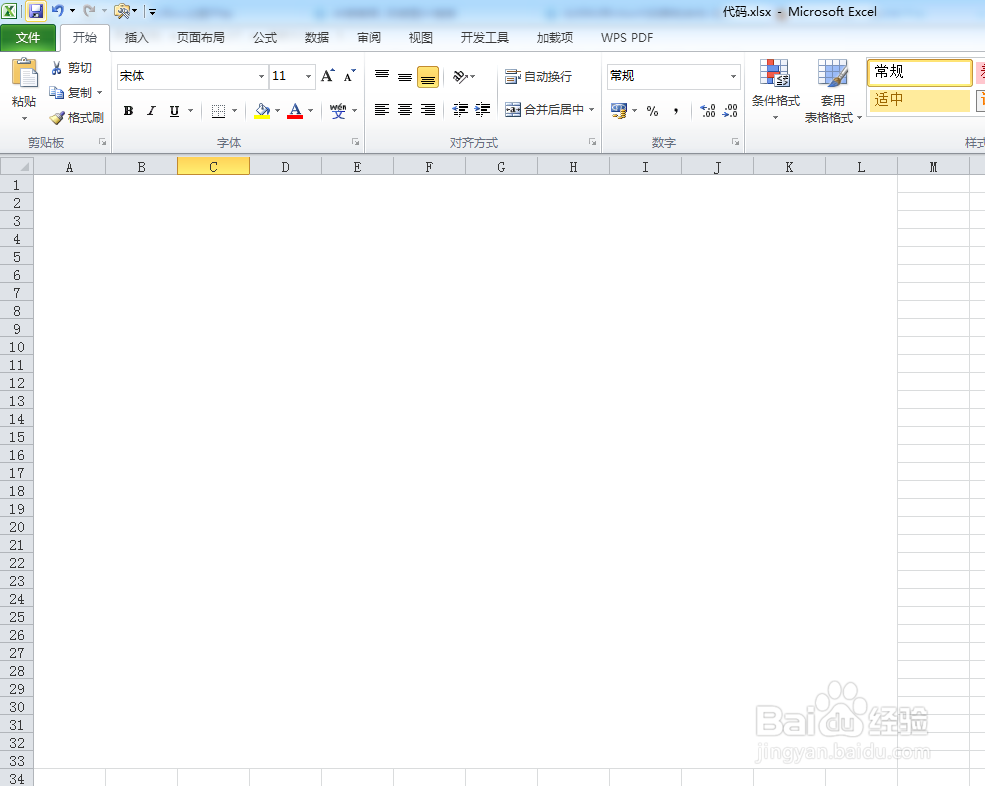Increase decimal places
The width and height of the screenshot is (985, 786).
pos(707,111)
